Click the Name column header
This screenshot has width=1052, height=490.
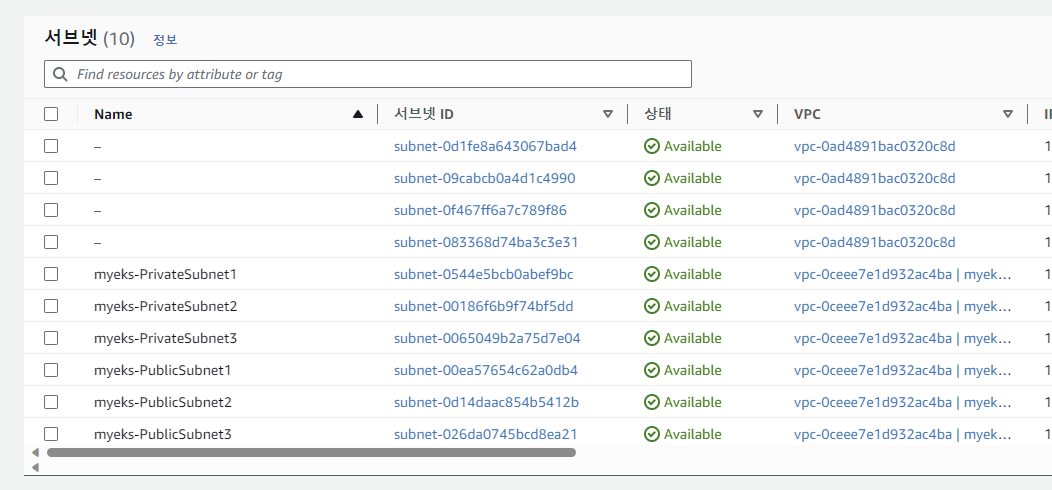113,114
